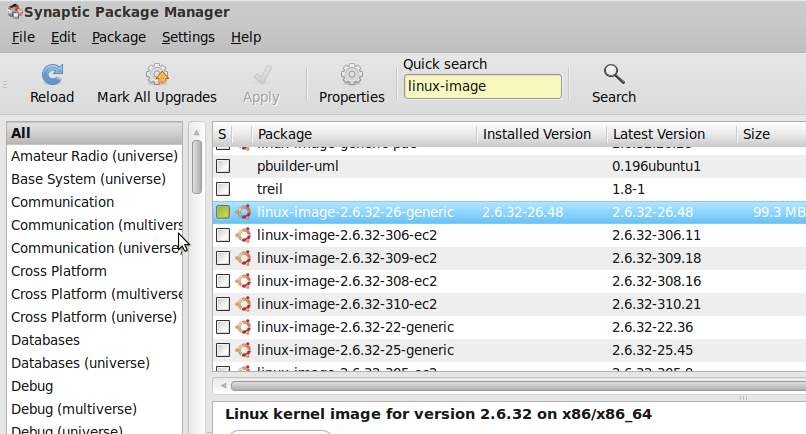This screenshot has height=434, width=806.
Task: Open the Settings menu
Action: point(188,37)
